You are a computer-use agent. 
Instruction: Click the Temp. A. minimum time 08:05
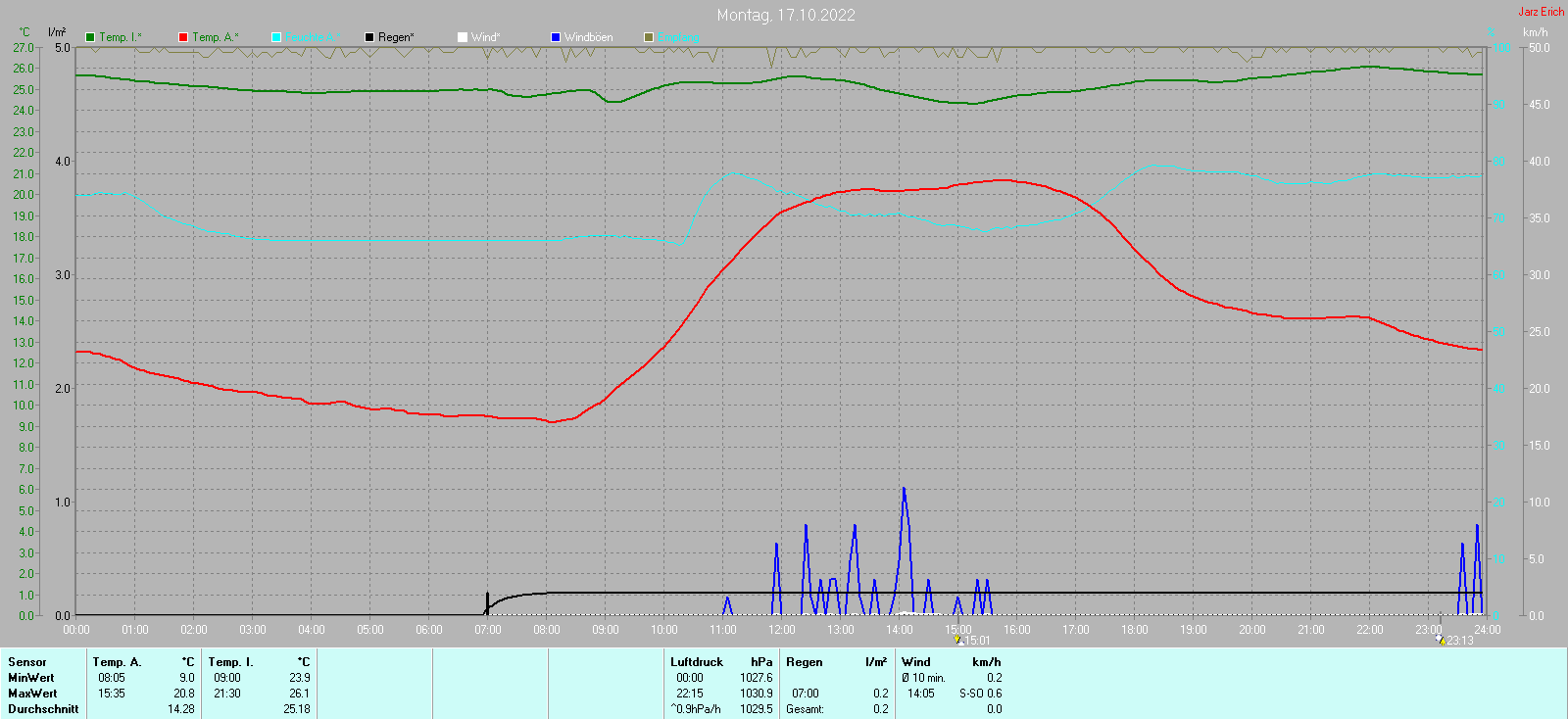tap(112, 678)
